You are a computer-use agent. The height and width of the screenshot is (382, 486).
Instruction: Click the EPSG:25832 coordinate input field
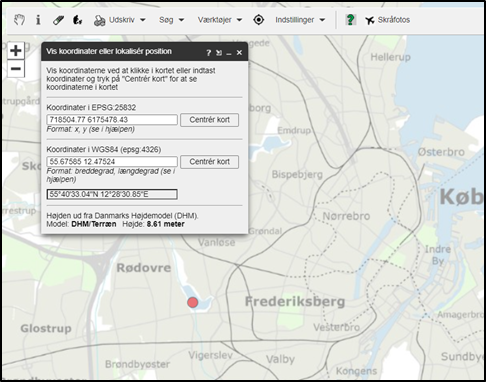point(112,120)
